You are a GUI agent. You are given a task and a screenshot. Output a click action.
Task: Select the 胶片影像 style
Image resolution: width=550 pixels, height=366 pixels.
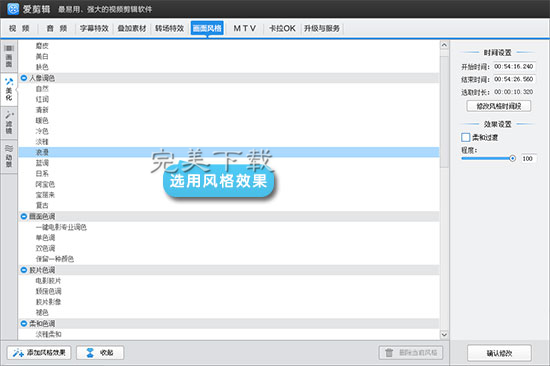(x=48, y=302)
